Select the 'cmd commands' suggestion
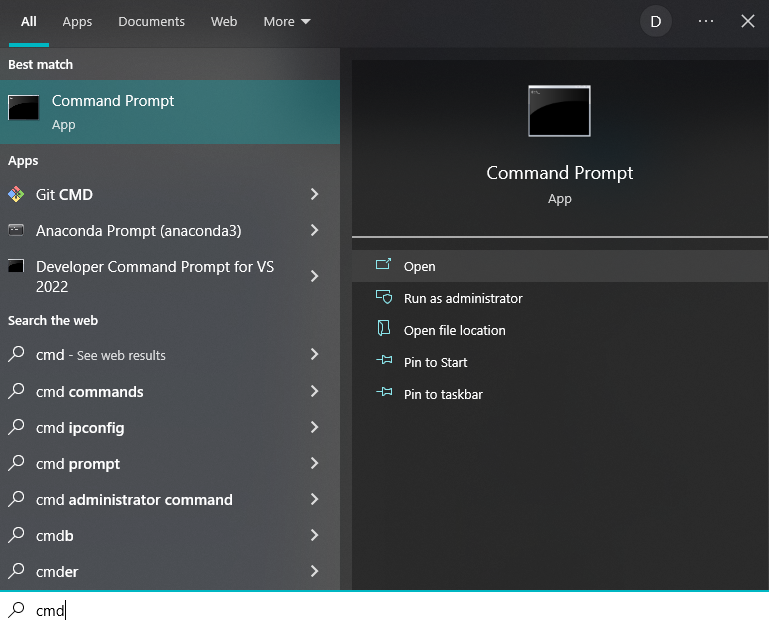The height and width of the screenshot is (627, 769). [170, 391]
